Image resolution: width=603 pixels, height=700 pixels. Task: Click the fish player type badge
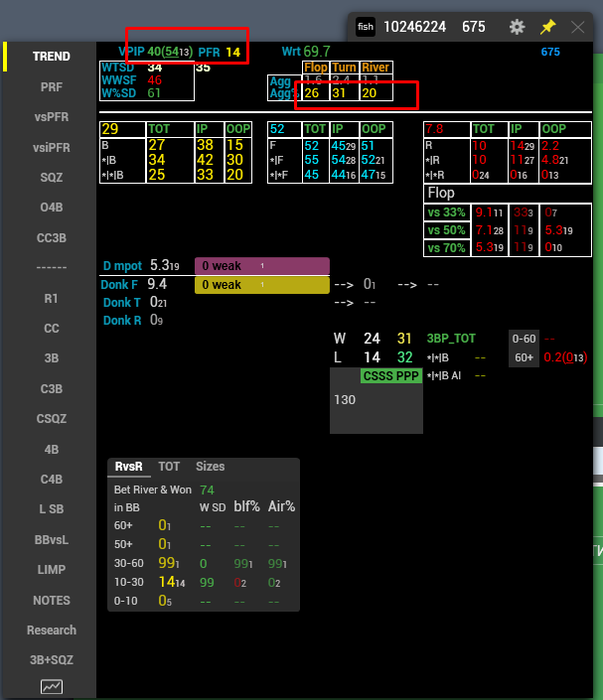tap(365, 27)
